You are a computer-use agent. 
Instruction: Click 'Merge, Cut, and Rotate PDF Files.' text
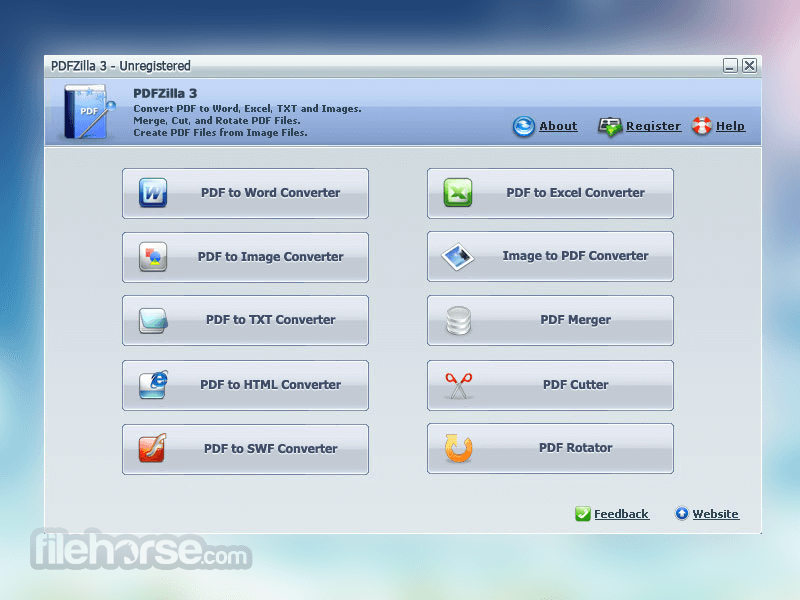click(x=216, y=121)
